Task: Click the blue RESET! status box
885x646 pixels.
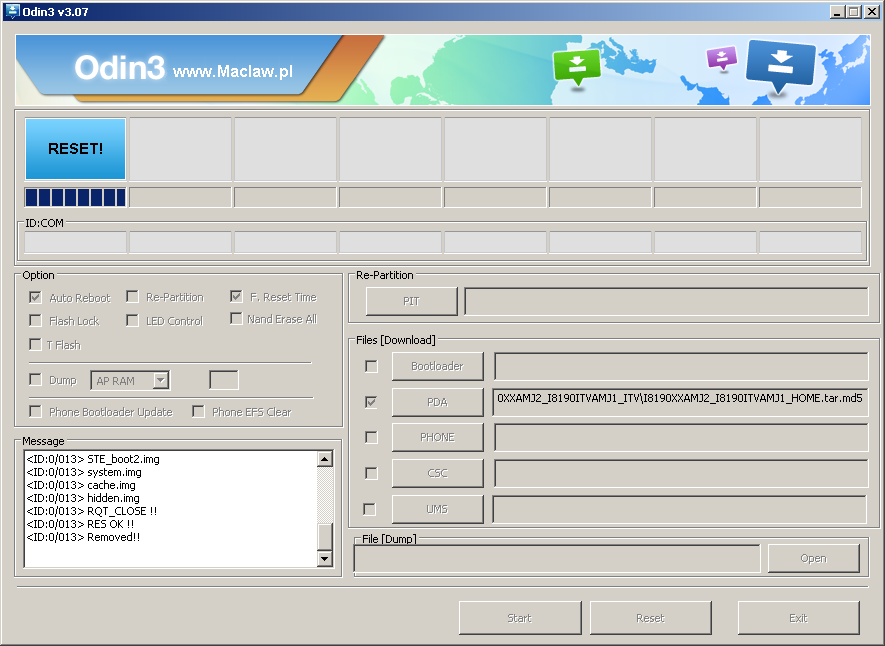Action: [75, 149]
